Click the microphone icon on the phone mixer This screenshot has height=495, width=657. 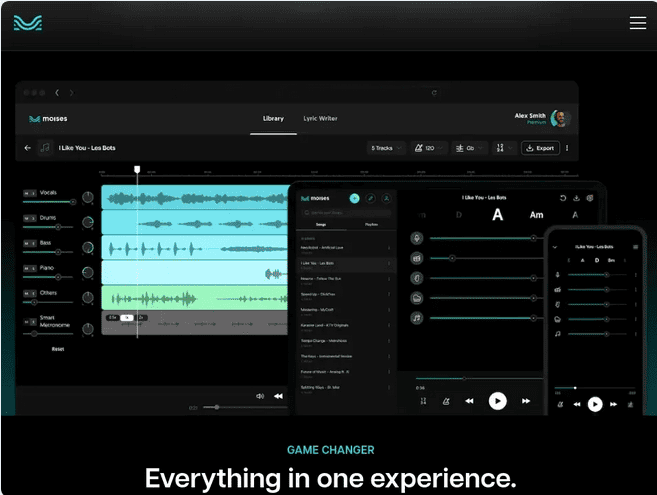tap(558, 275)
